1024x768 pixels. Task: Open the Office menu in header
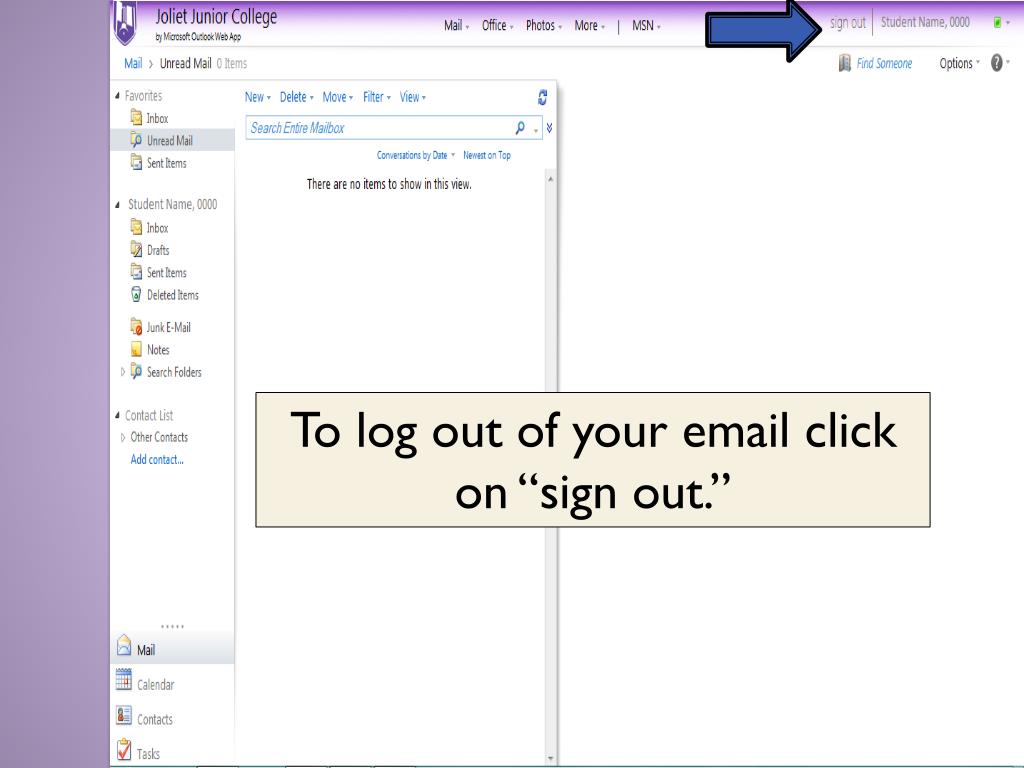(498, 25)
